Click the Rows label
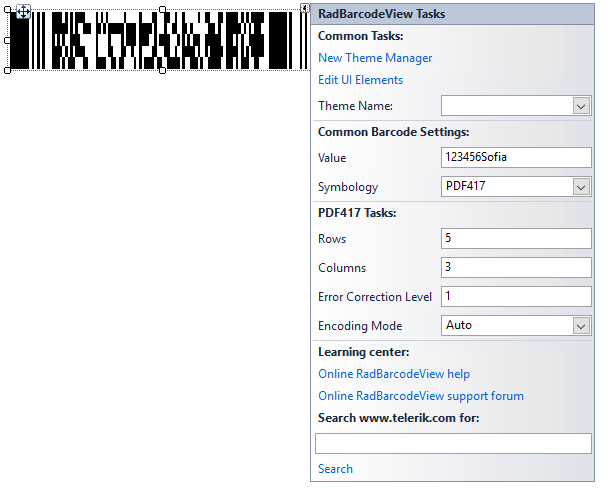Viewport: 602px width, 496px height. 332,239
